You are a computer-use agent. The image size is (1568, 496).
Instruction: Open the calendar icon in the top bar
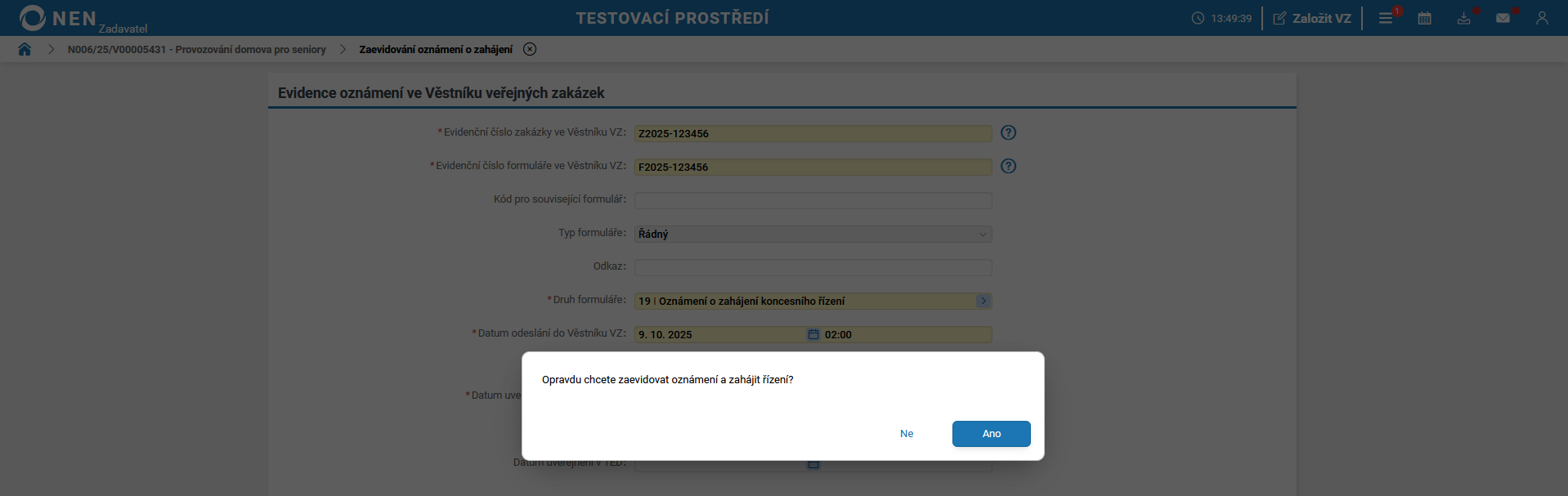1425,17
